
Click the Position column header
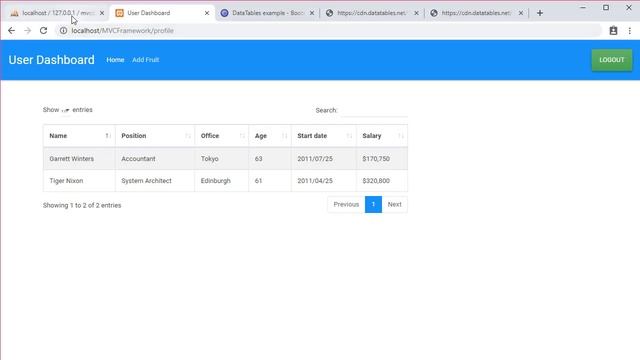tap(155, 136)
